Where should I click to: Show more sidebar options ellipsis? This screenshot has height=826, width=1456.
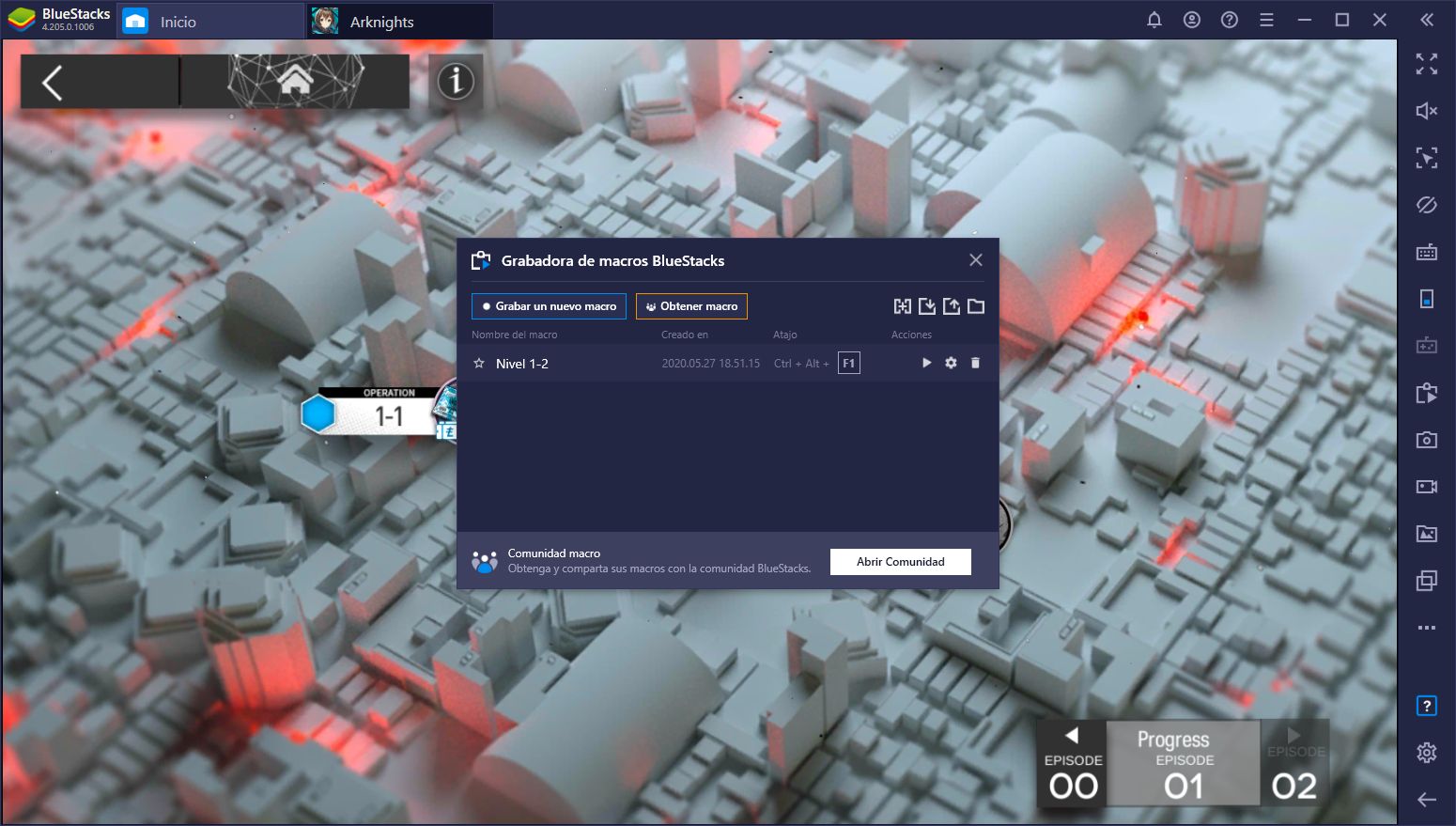click(1427, 628)
